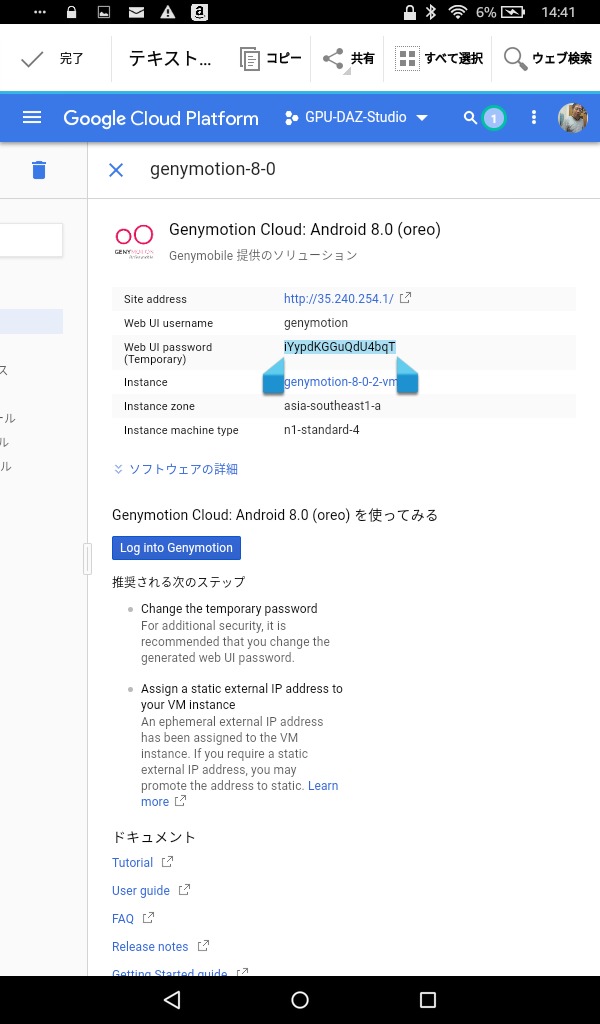Tap the コピー copy button
This screenshot has width=600, height=1024.
coord(270,59)
